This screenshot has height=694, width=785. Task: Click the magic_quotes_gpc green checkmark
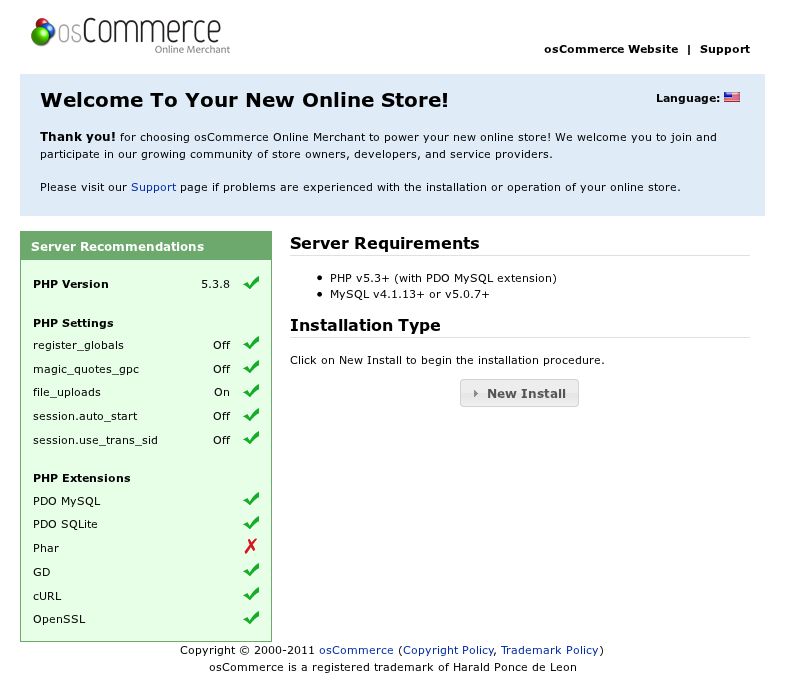[251, 368]
